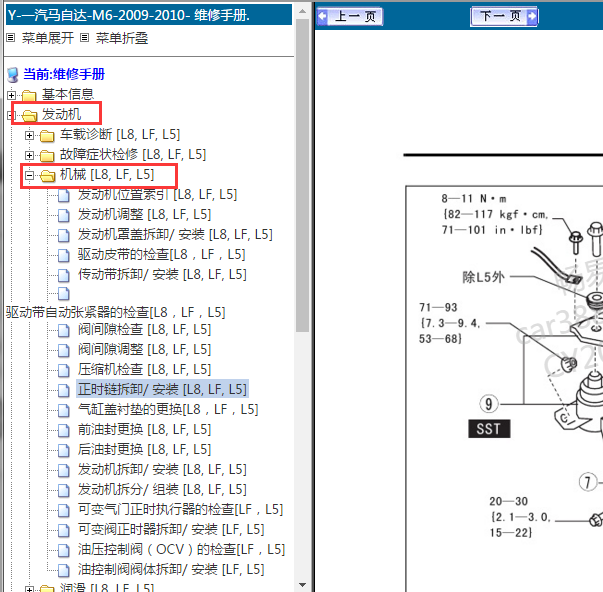Open 驱动皮带的检查[L8，LF，L5] page
Image resolution: width=603 pixels, height=592 pixels.
[162, 254]
